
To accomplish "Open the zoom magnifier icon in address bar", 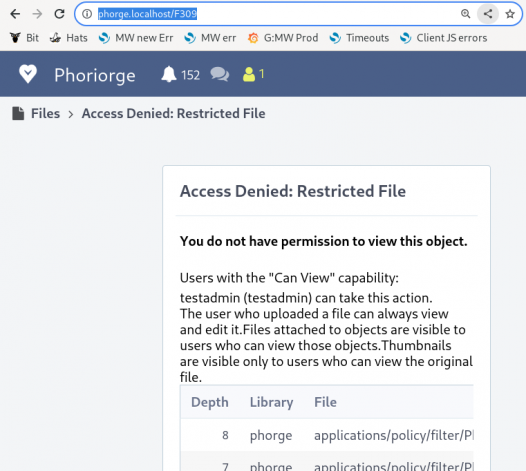I will click(465, 14).
